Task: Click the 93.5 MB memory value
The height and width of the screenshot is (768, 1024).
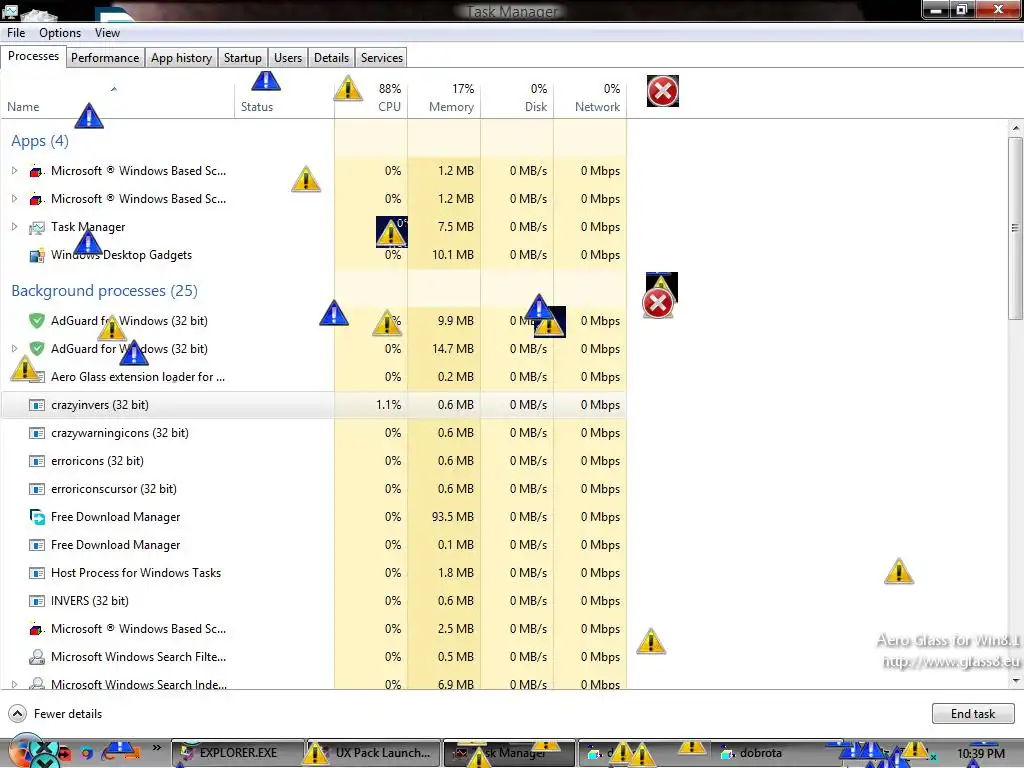Action: (453, 517)
